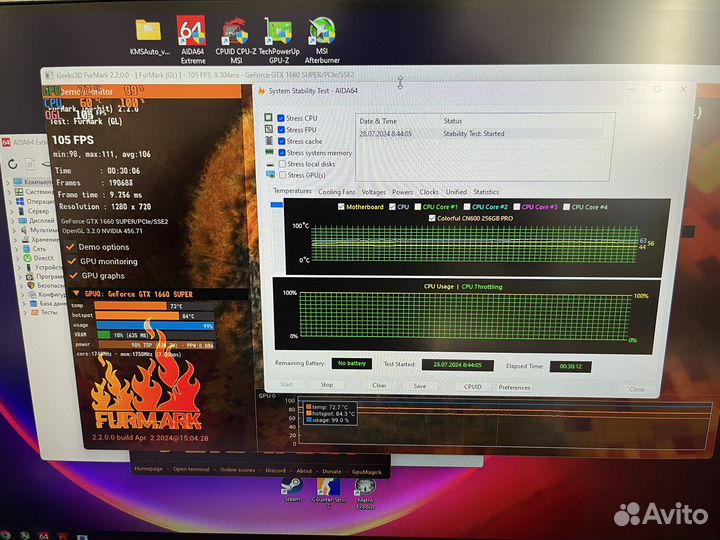Click the report page icon in AIDA64 toolbar

pos(30,163)
